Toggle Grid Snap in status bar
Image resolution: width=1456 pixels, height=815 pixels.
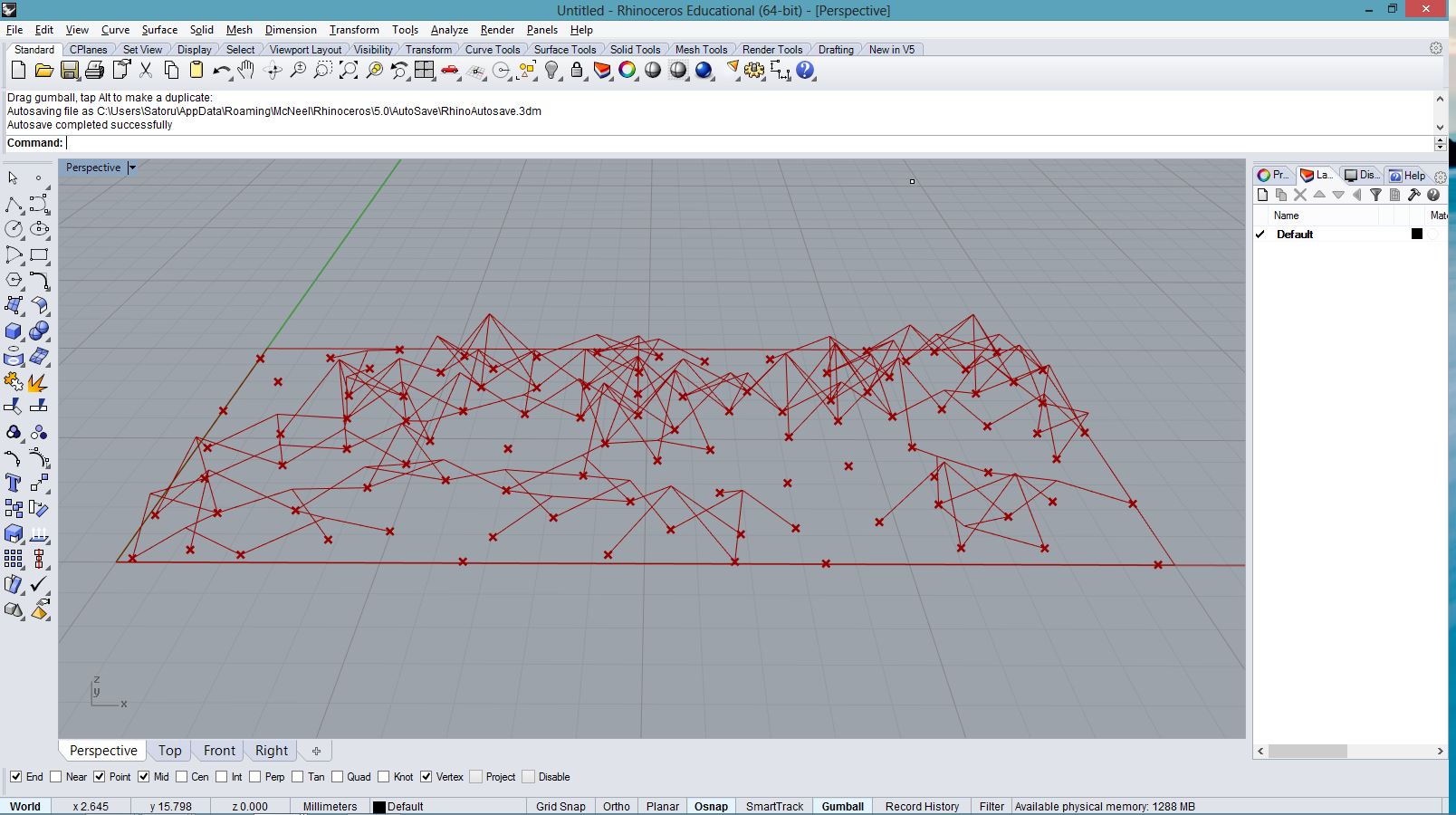tap(560, 806)
